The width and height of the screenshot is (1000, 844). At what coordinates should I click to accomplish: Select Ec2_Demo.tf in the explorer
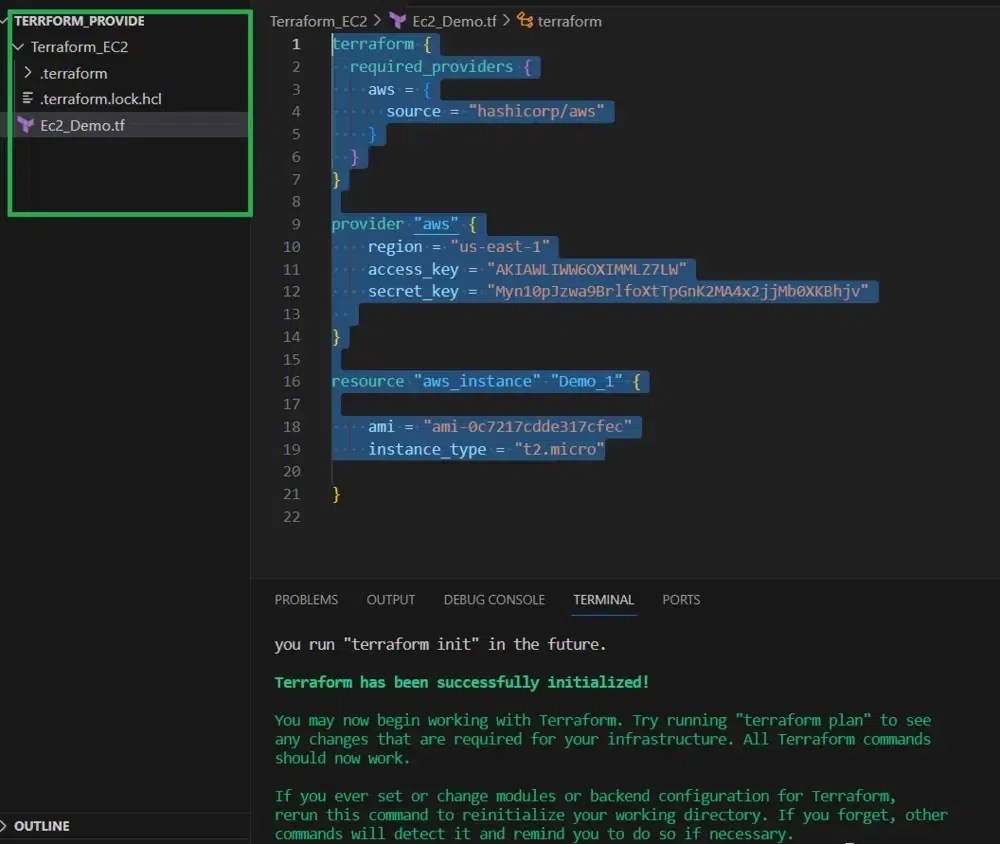pyautogui.click(x=80, y=126)
